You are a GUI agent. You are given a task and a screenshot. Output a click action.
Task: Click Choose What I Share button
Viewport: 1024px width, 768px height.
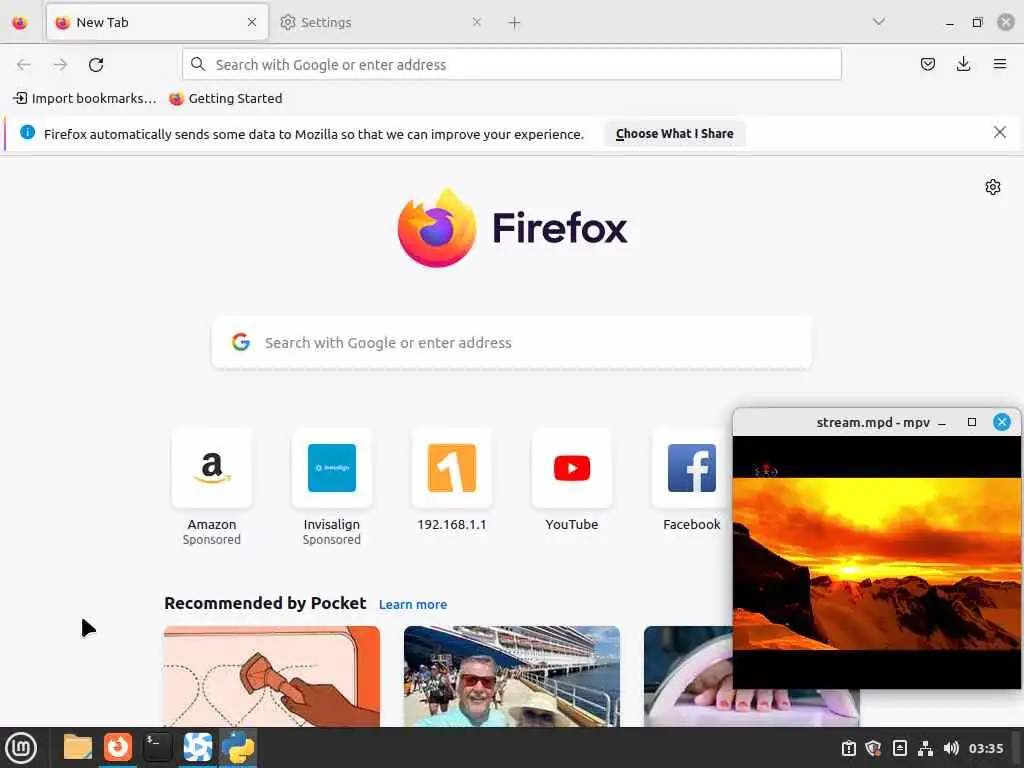click(x=675, y=134)
